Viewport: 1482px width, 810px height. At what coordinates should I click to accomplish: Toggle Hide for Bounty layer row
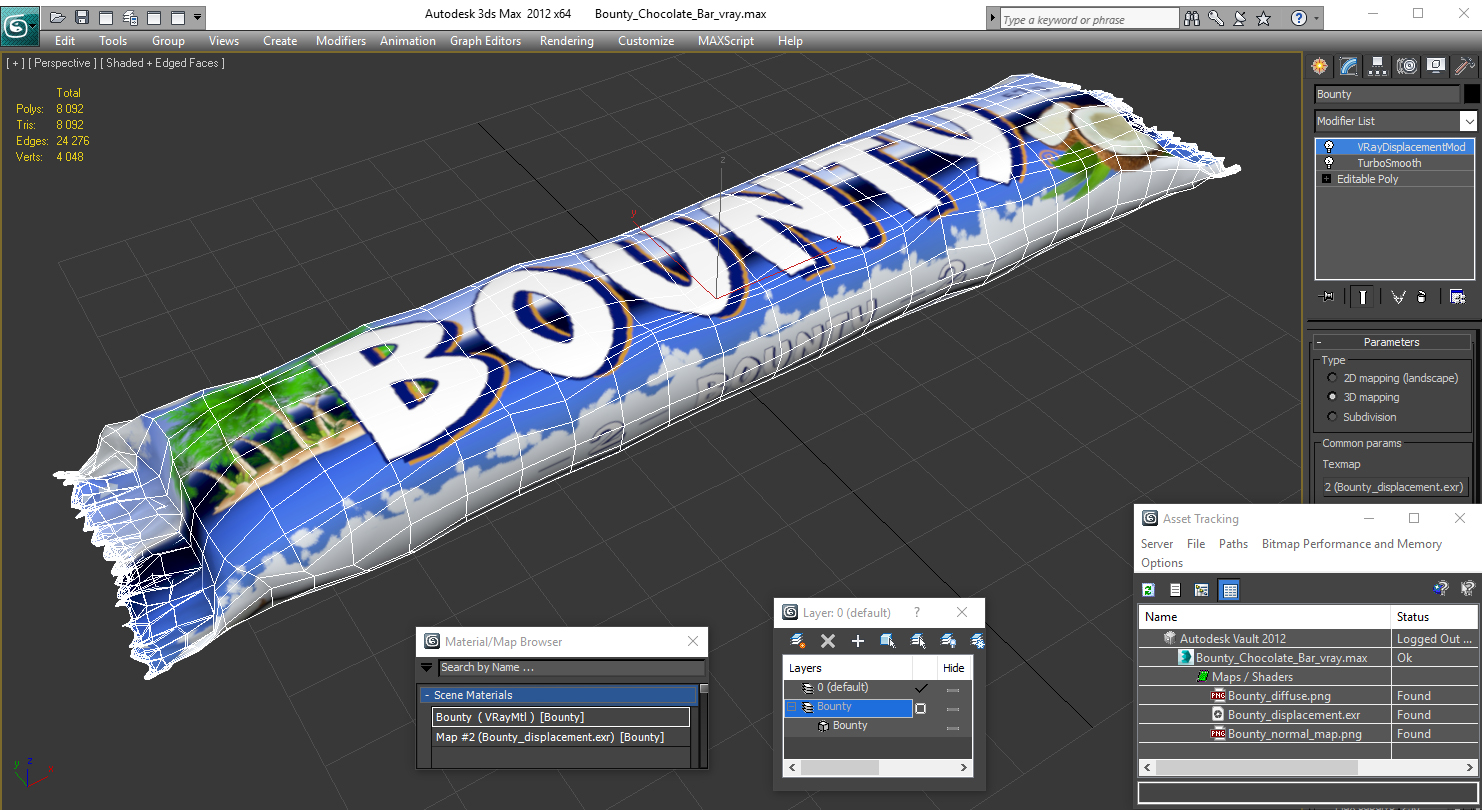coord(953,708)
